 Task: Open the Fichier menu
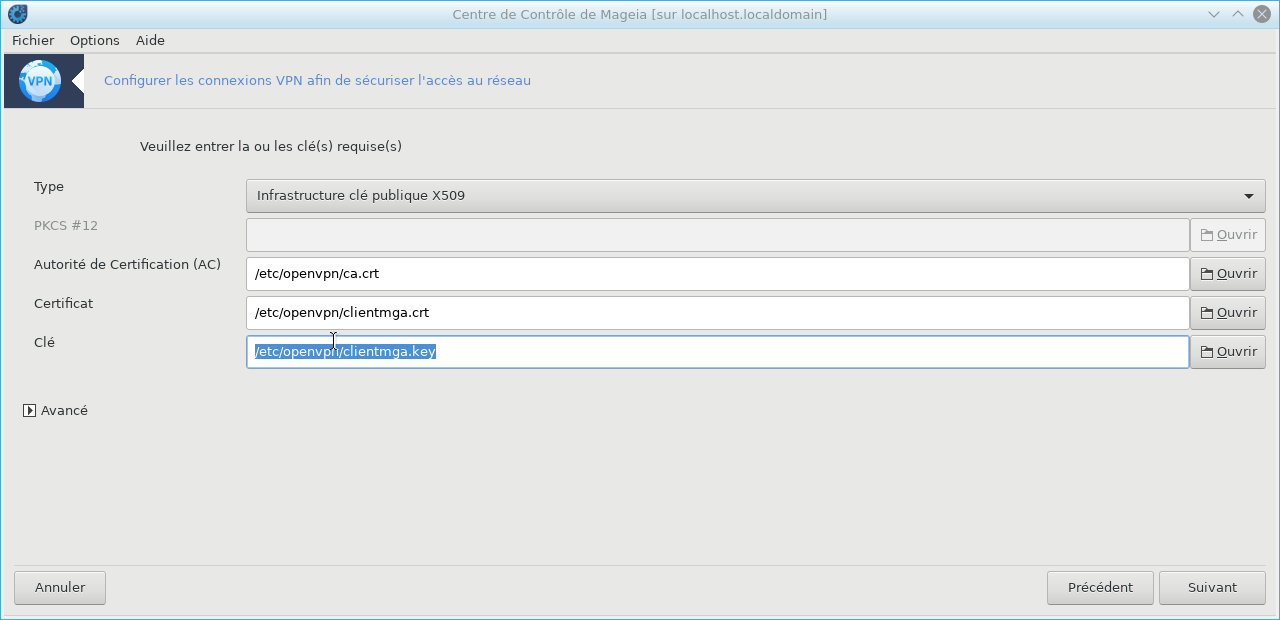coord(33,40)
